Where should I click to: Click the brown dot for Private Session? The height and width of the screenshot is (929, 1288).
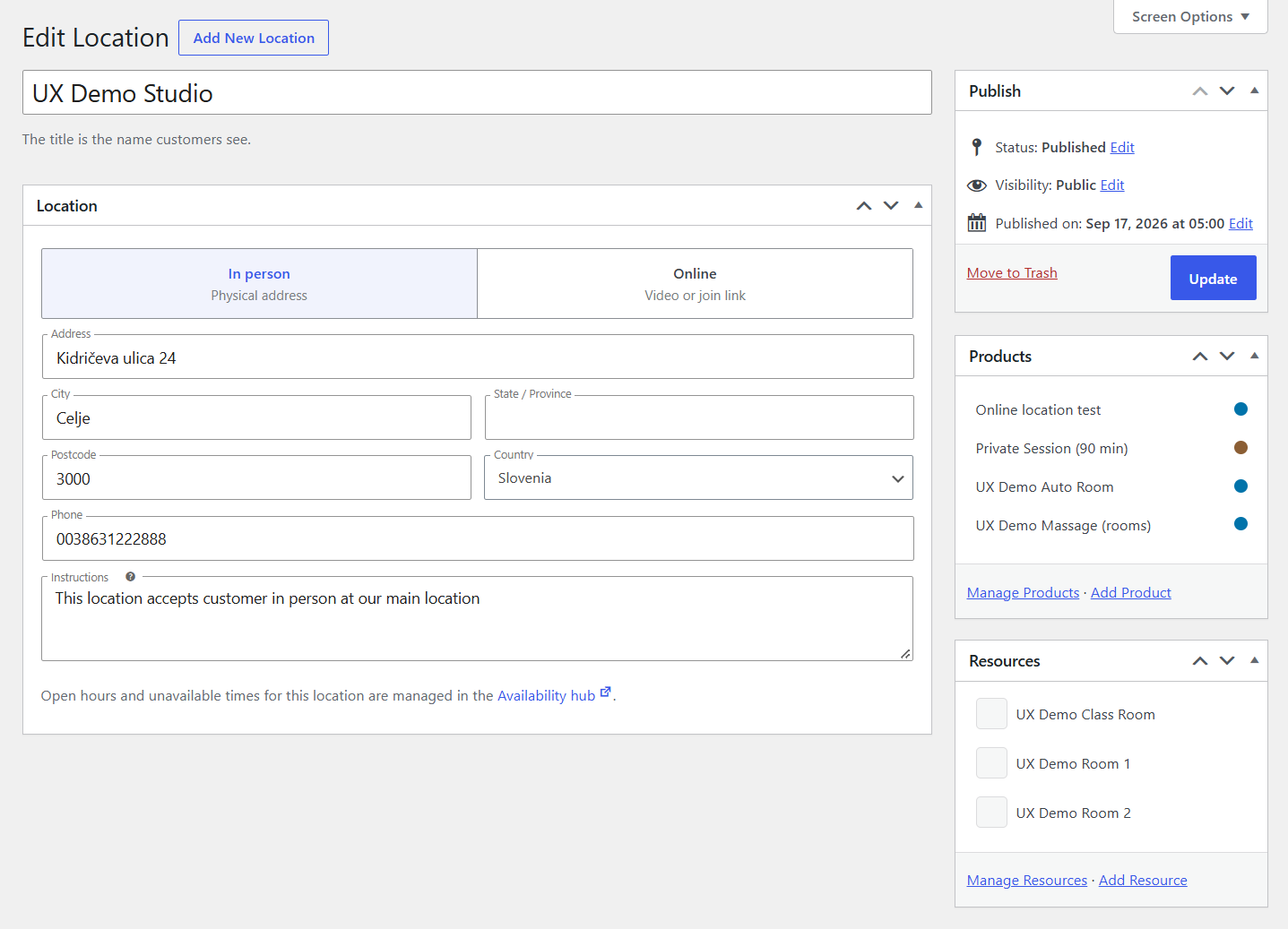1240,448
